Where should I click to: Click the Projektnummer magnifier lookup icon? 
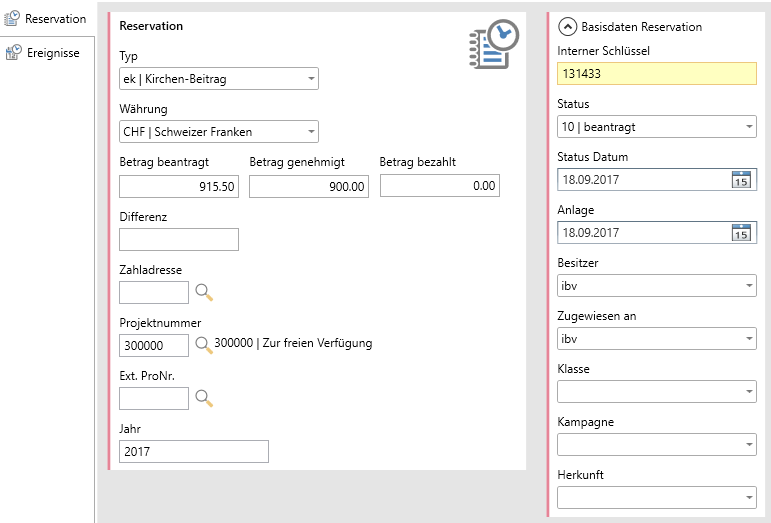[x=204, y=345]
